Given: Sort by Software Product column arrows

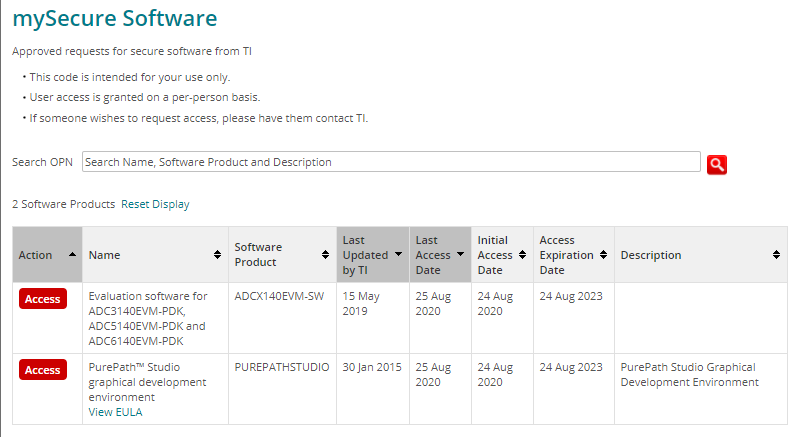Looking at the screenshot, I should tap(325, 255).
